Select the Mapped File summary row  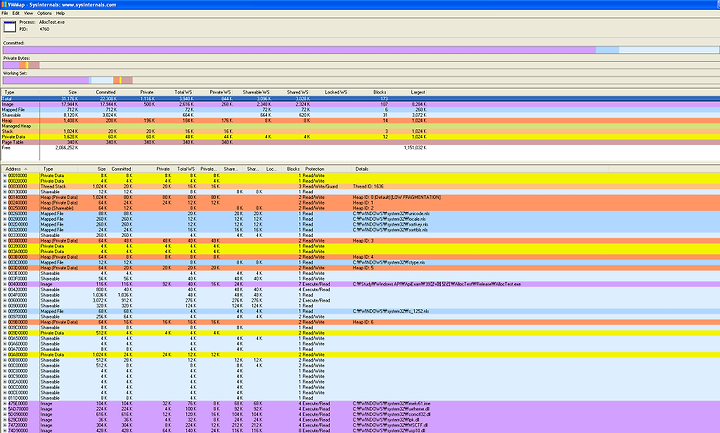click(x=360, y=110)
